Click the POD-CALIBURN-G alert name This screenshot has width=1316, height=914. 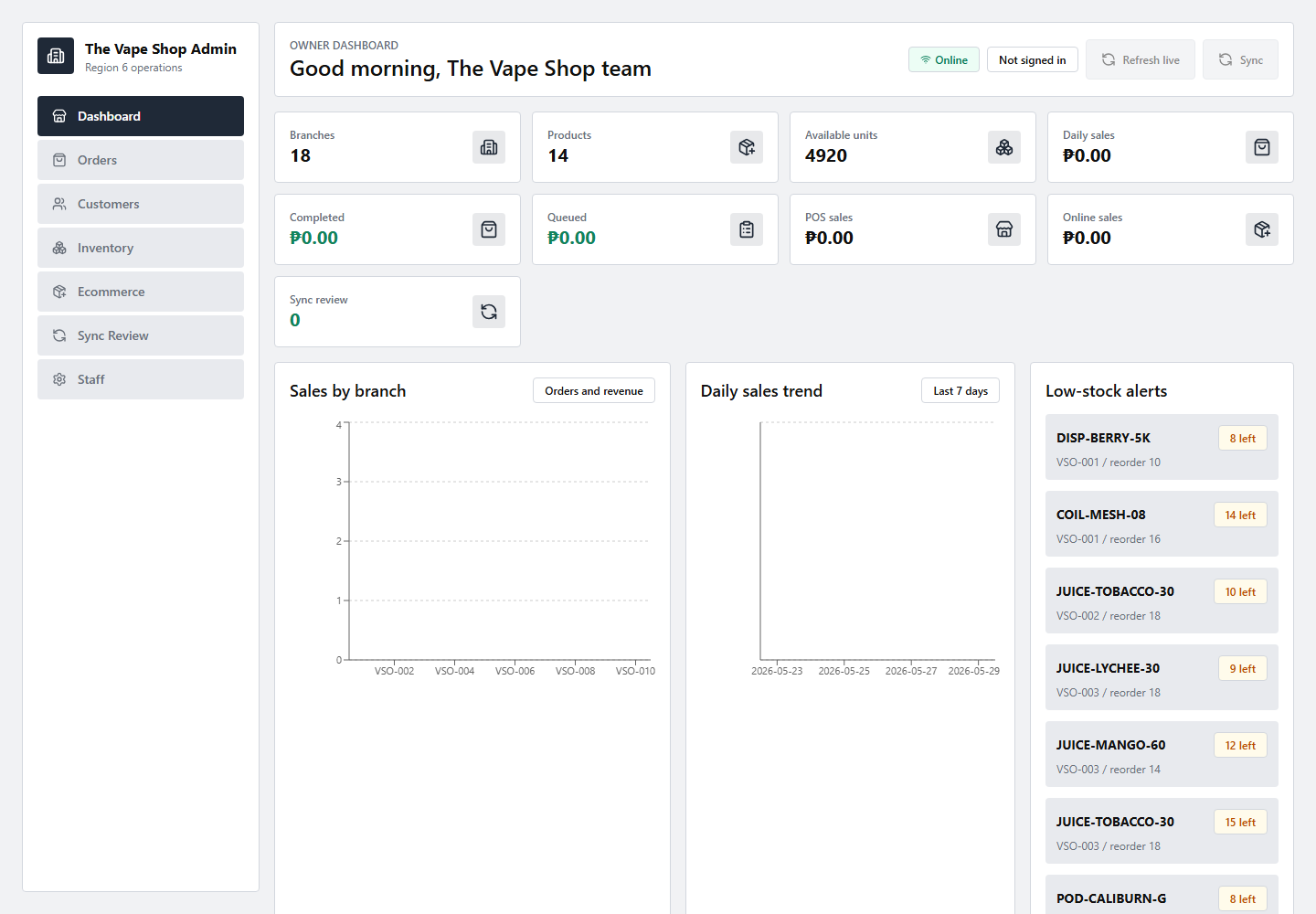1111,898
